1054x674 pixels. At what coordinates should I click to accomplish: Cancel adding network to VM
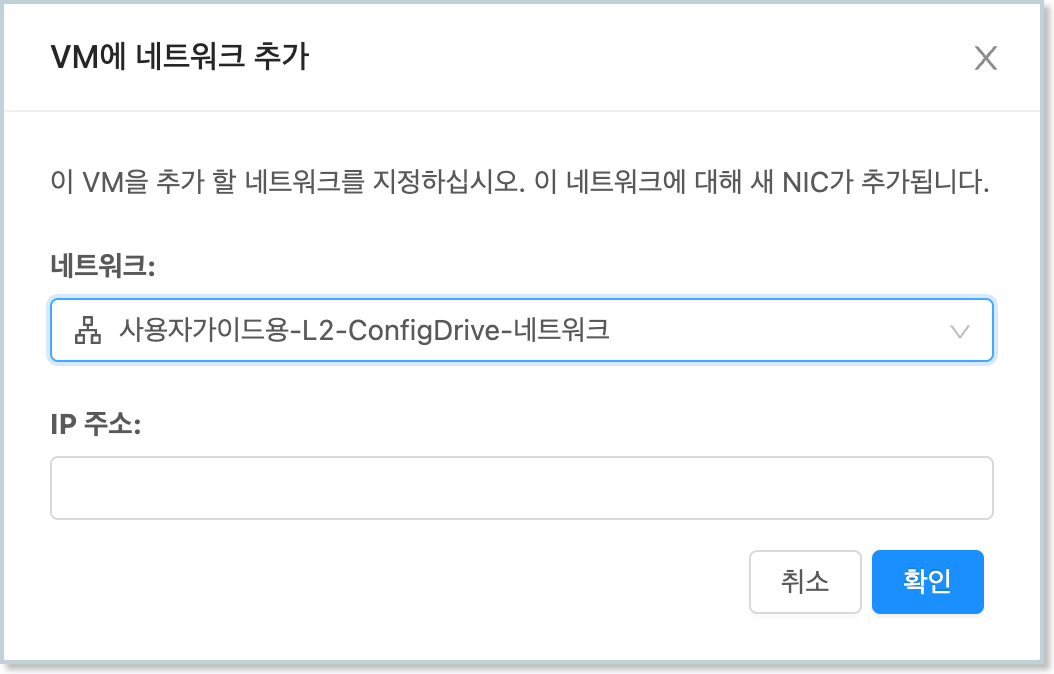click(x=804, y=582)
